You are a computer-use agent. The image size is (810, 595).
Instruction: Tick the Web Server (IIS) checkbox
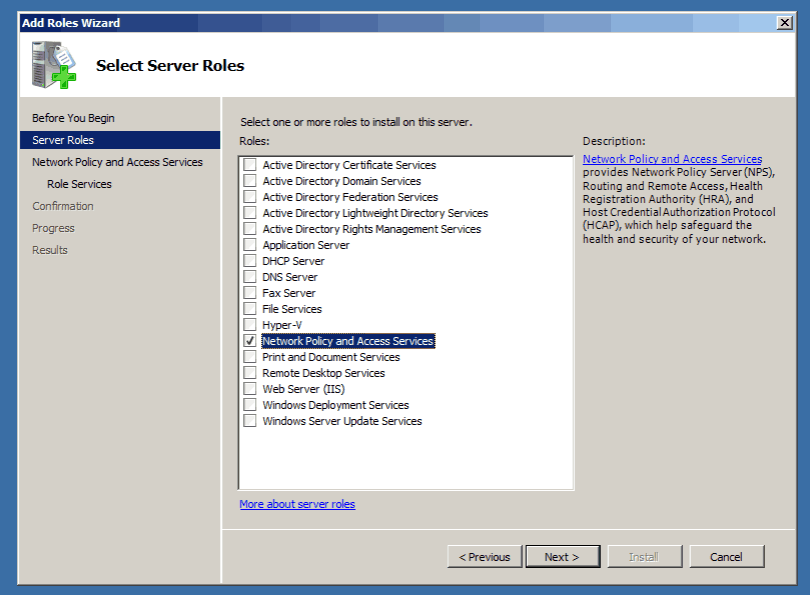click(250, 389)
